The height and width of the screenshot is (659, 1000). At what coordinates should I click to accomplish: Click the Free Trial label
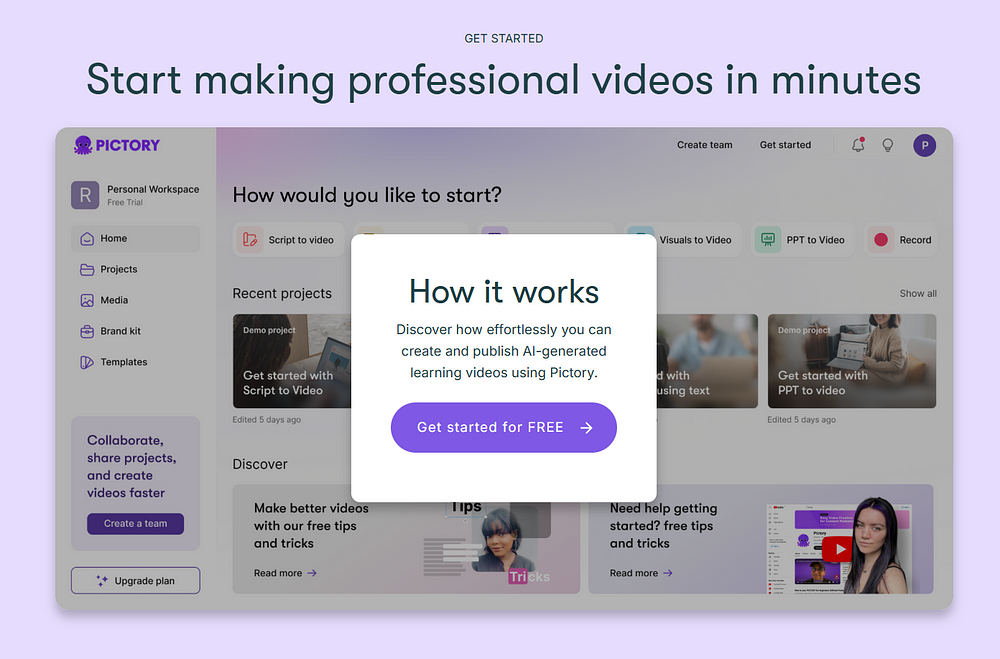click(x=125, y=202)
